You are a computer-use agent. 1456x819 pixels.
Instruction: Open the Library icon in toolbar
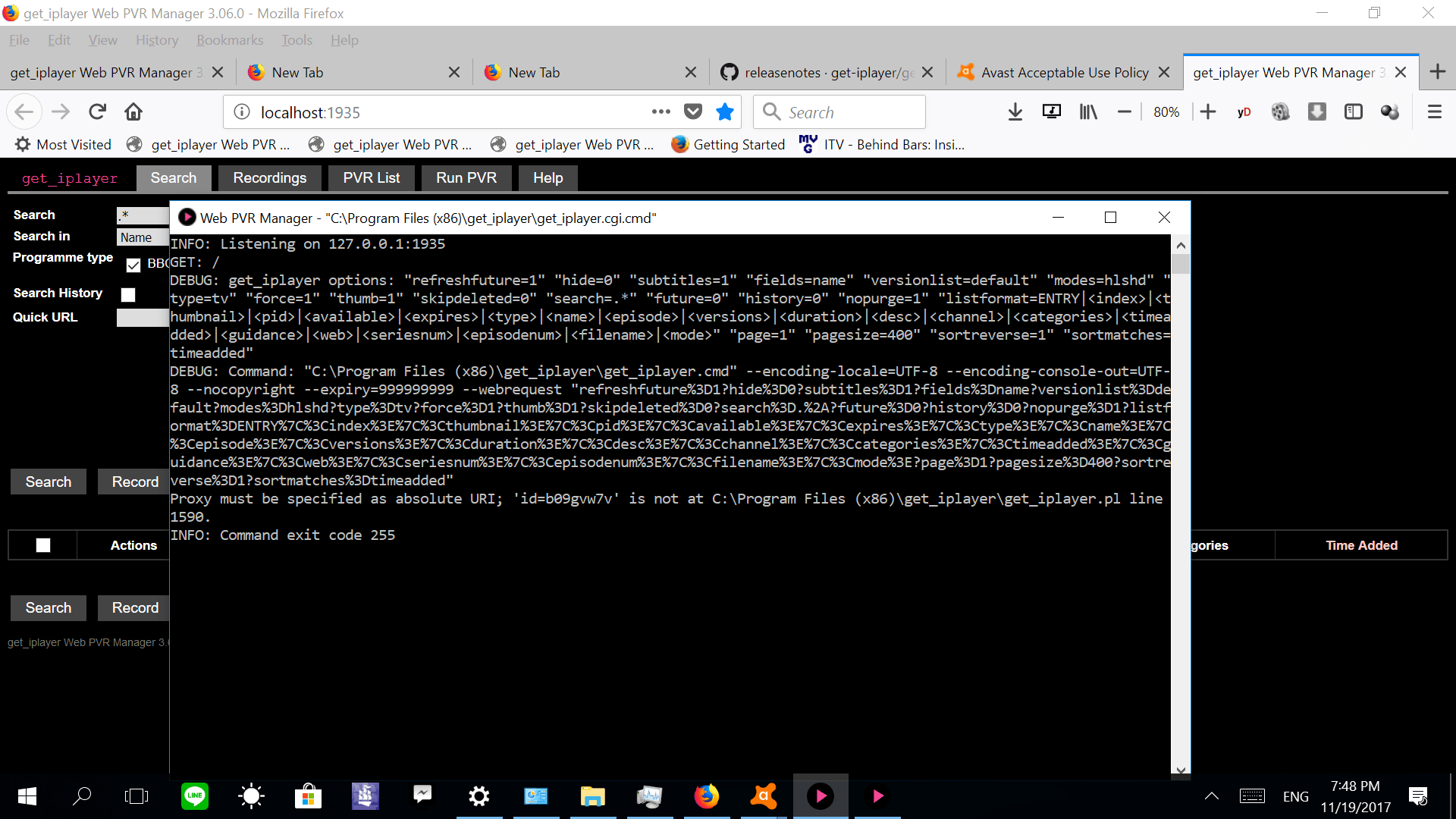click(1088, 112)
